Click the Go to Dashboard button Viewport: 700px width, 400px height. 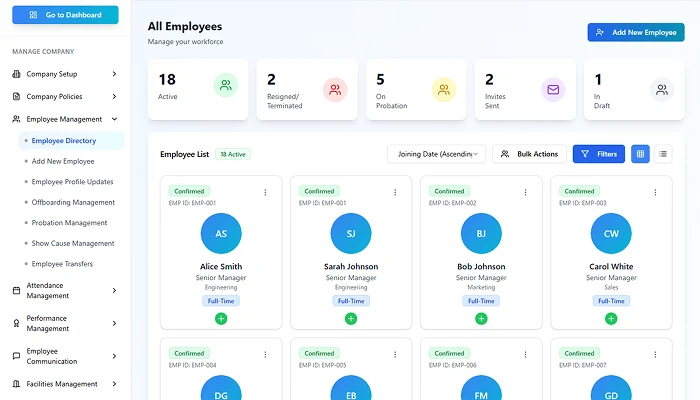(65, 15)
